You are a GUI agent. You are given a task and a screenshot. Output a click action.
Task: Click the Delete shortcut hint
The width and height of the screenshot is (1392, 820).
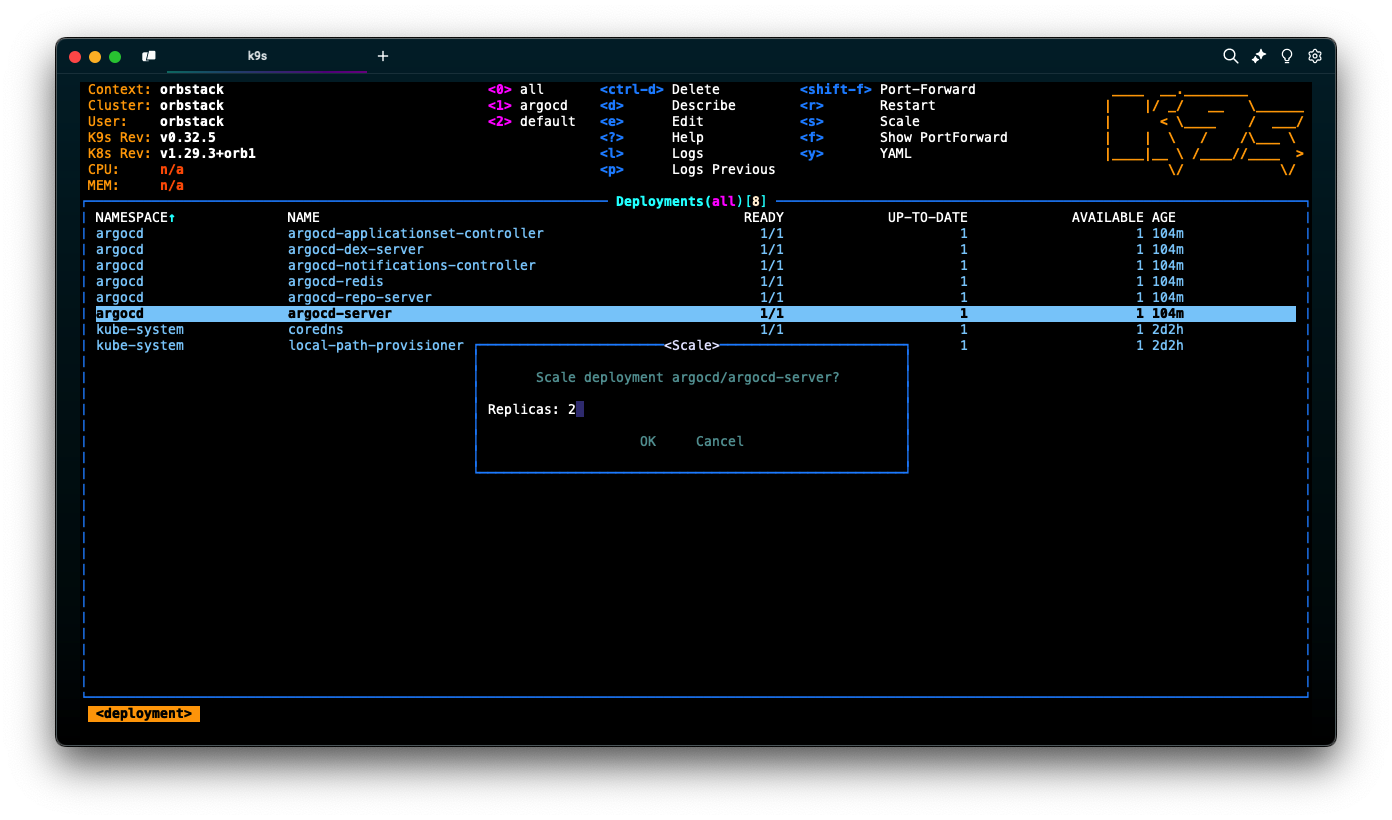(660, 89)
